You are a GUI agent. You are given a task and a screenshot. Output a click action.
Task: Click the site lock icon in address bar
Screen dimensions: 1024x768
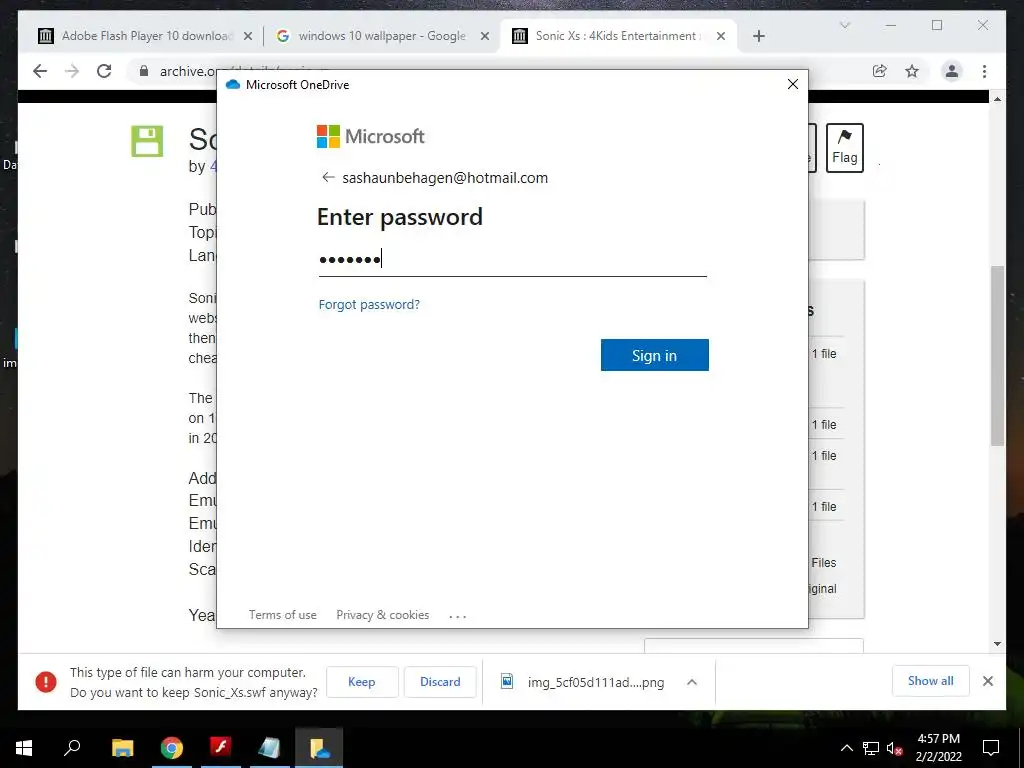tap(144, 71)
